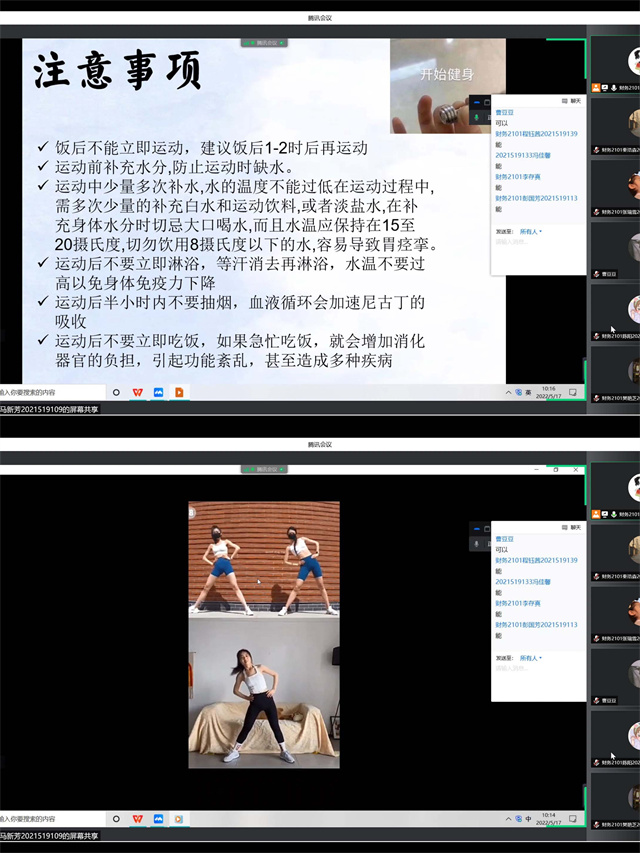Open the blue meeting app icon under the dance video
This screenshot has height=853, width=640.
tap(158, 819)
